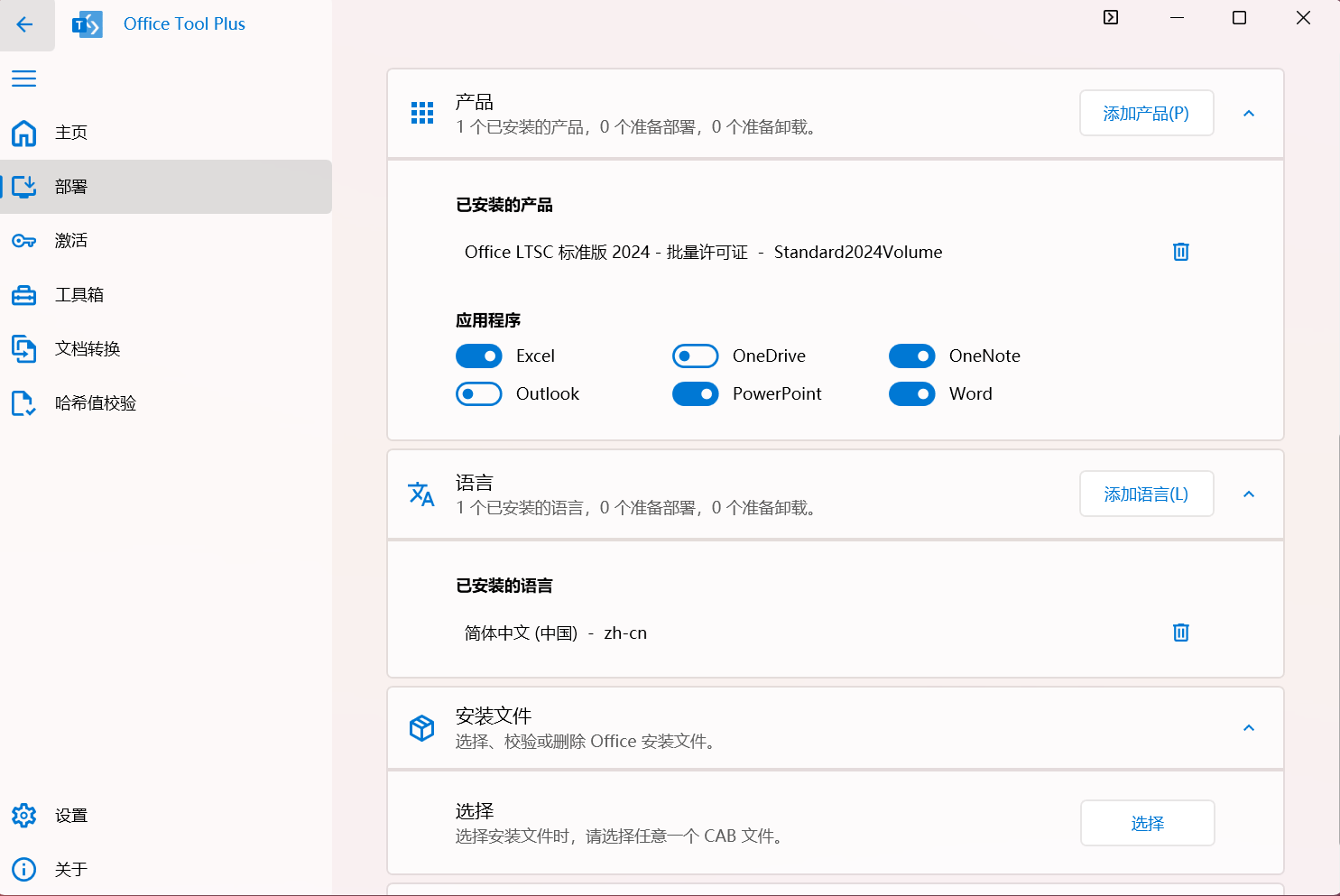
Task: Select 部署 in sidebar
Action: coord(166,187)
